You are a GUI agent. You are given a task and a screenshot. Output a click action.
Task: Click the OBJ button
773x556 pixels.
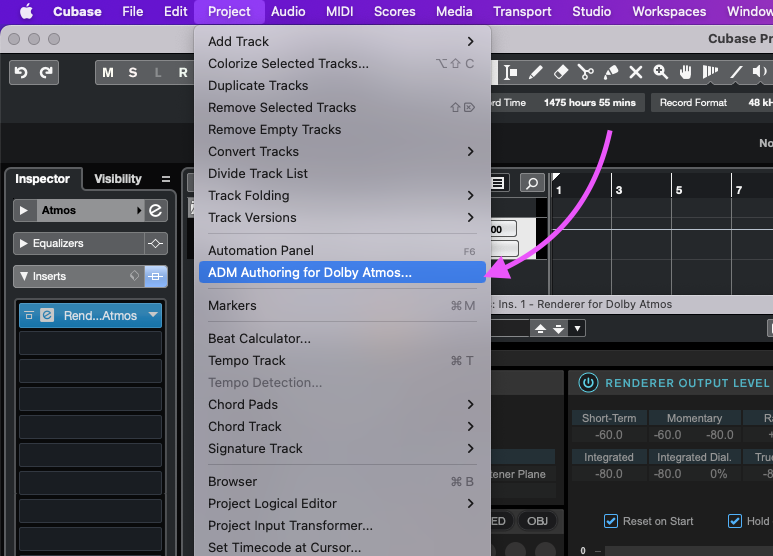click(x=537, y=521)
